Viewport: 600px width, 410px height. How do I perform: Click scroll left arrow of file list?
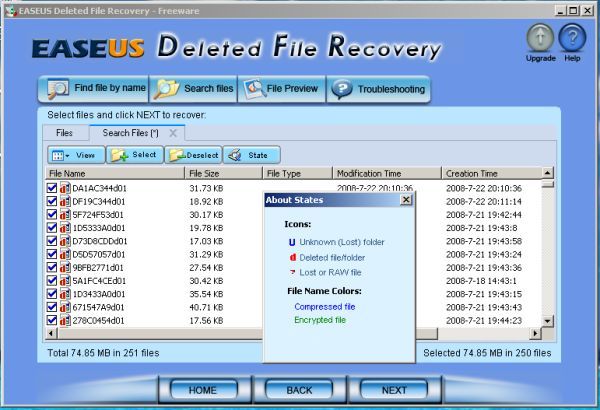click(51, 333)
